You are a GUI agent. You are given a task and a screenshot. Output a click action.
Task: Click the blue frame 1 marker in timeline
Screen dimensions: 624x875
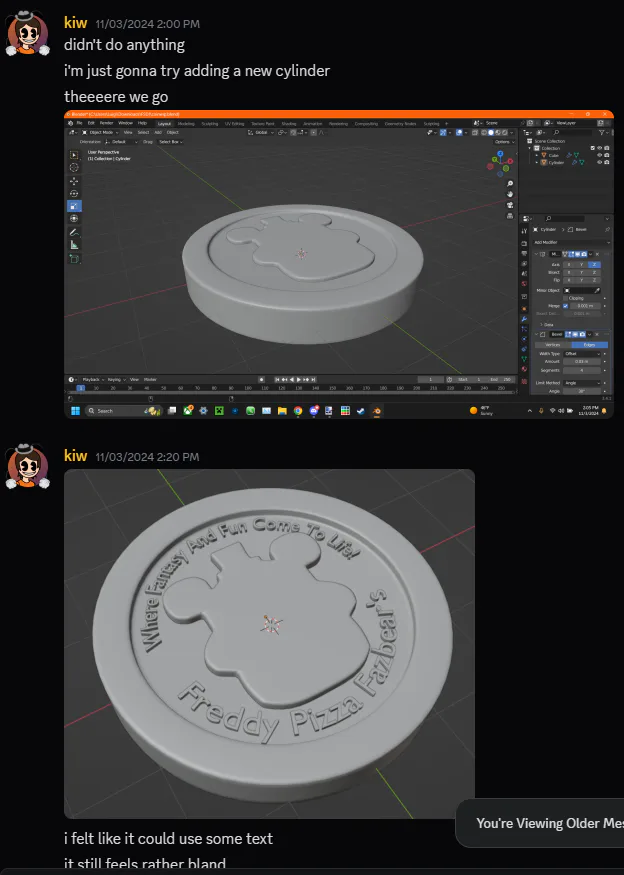(81, 387)
